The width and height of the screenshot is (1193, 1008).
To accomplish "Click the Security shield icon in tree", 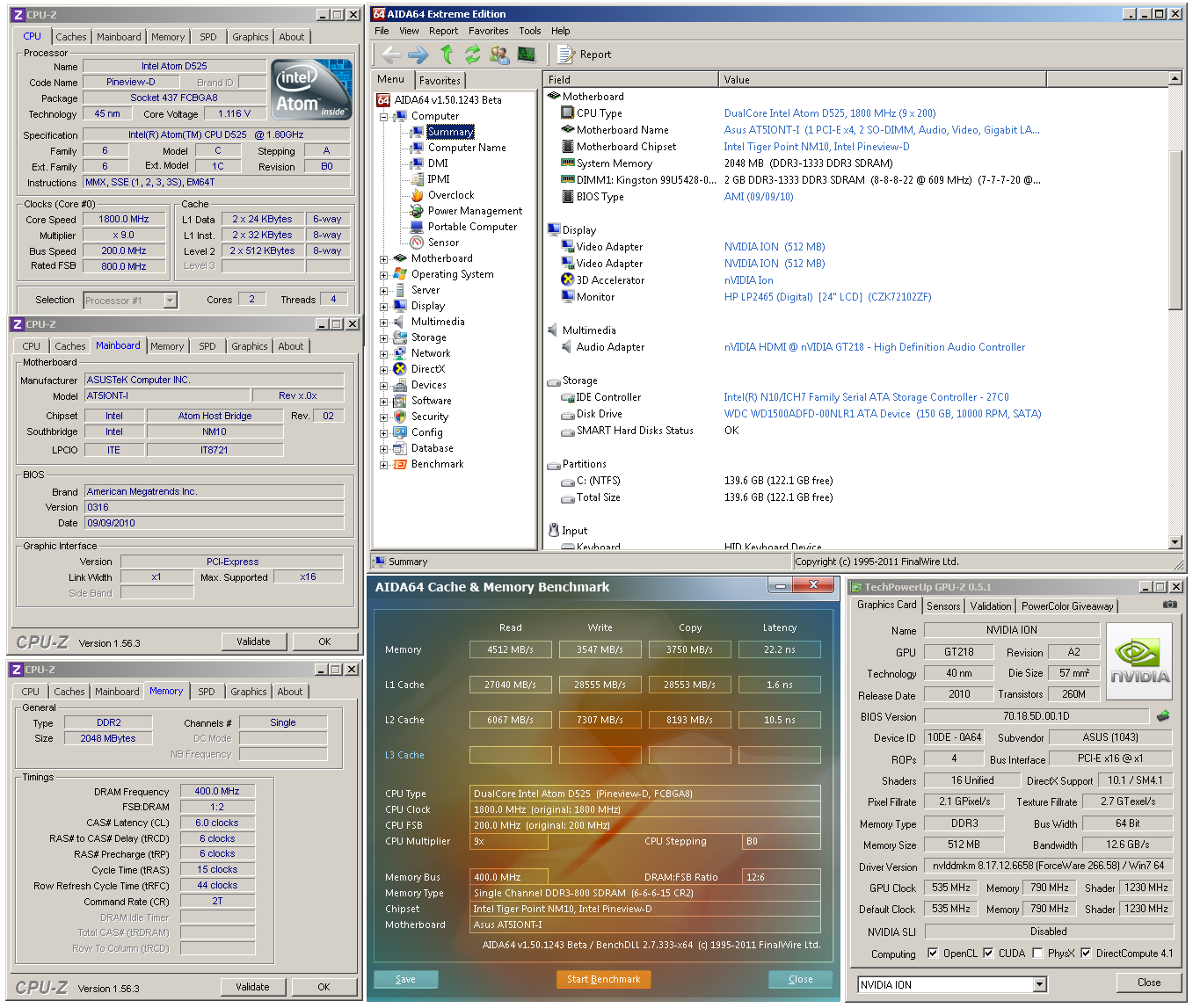I will 400,417.
